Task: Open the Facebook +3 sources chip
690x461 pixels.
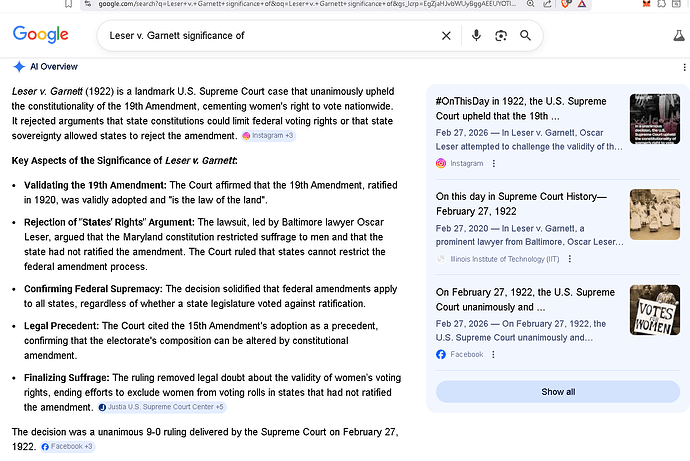Action: (x=68, y=446)
